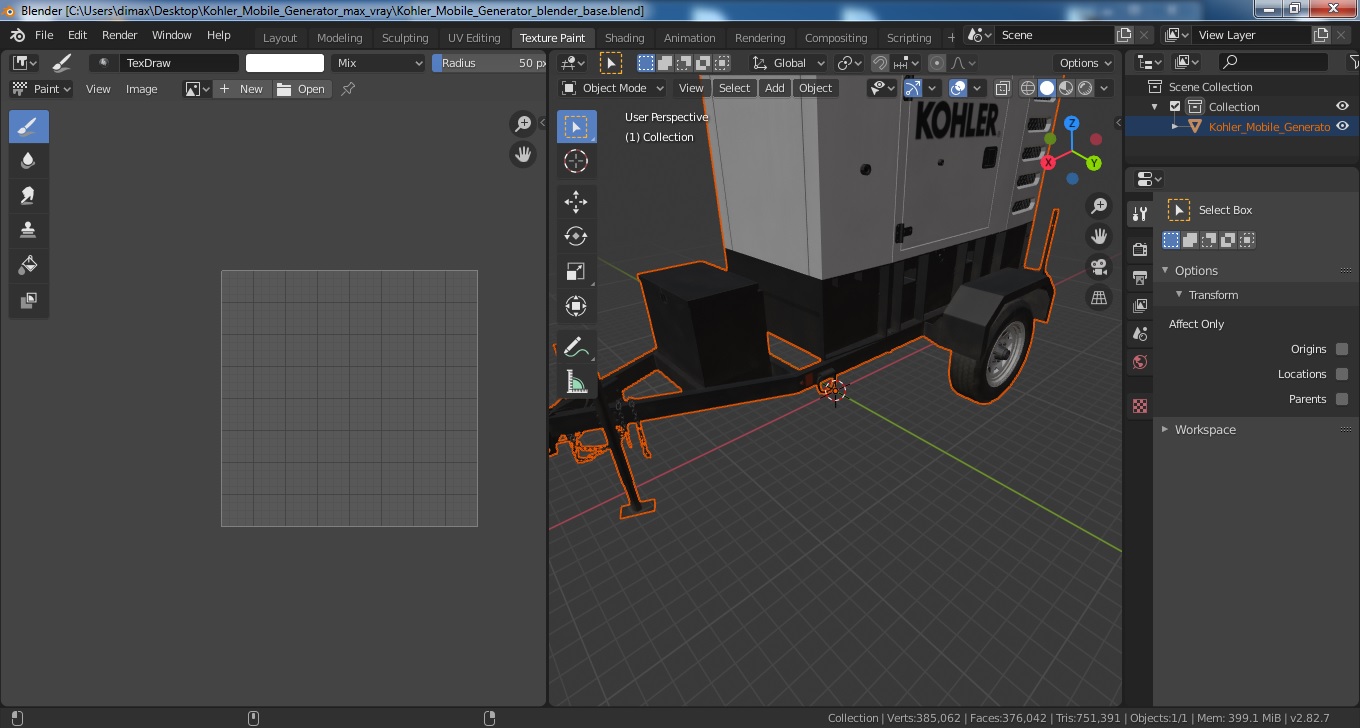Select the Move tool in viewport

click(576, 202)
